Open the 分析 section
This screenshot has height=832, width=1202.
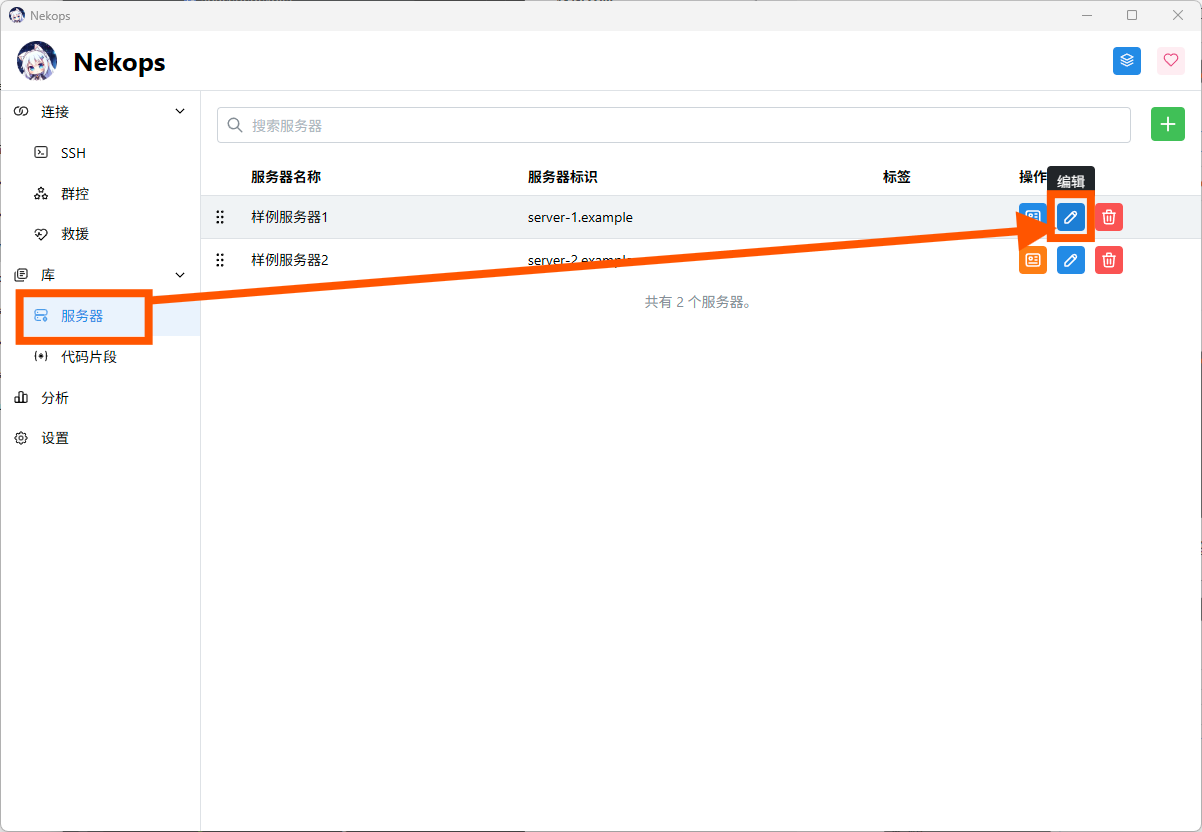point(55,398)
